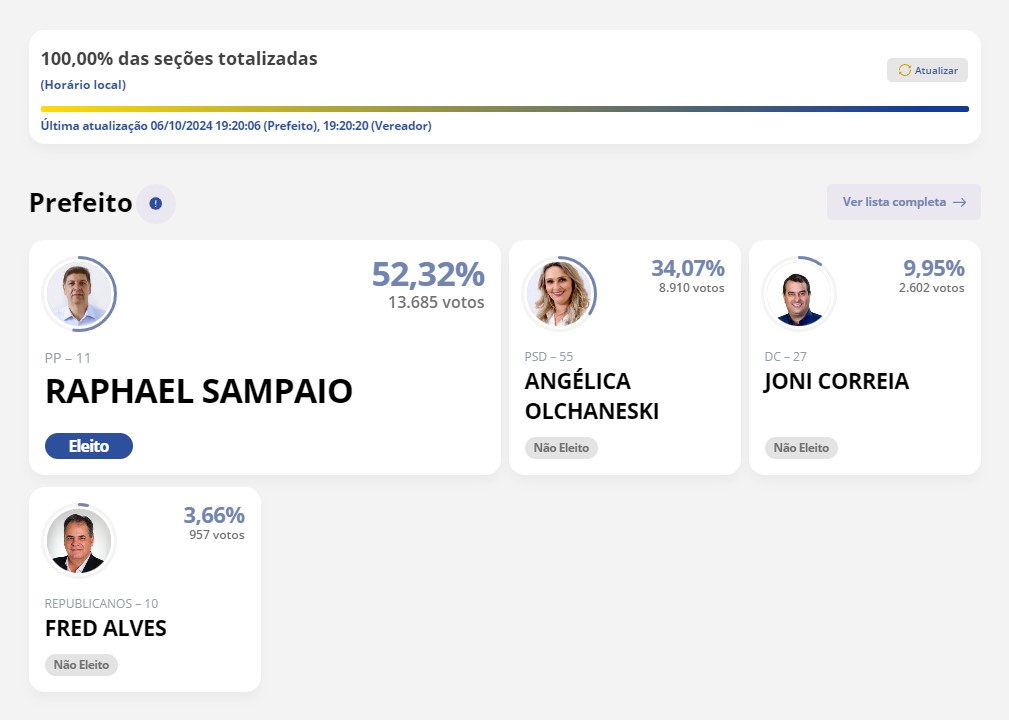Click Não Eleito badge under Angélica Olchaneski
The image size is (1009, 720).
(561, 448)
